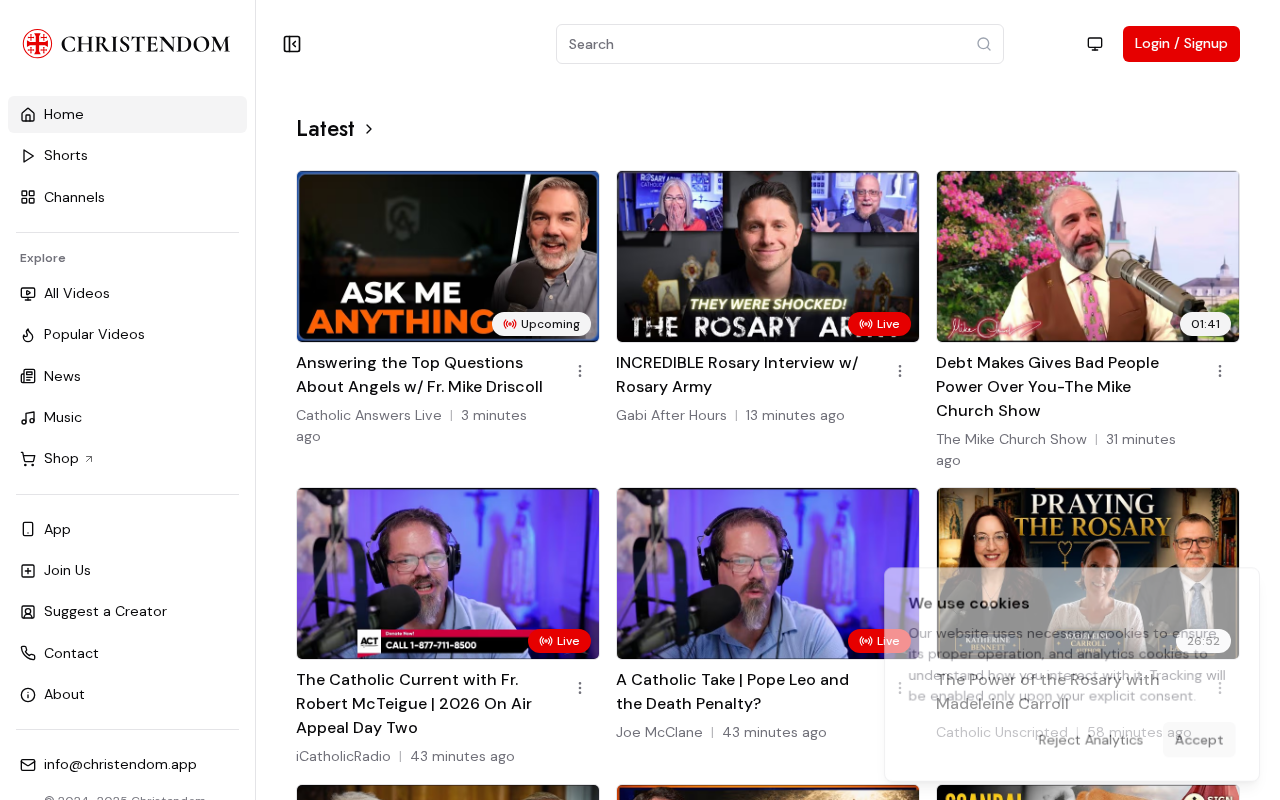
Task: Click the News newspaper icon
Action: (28, 376)
